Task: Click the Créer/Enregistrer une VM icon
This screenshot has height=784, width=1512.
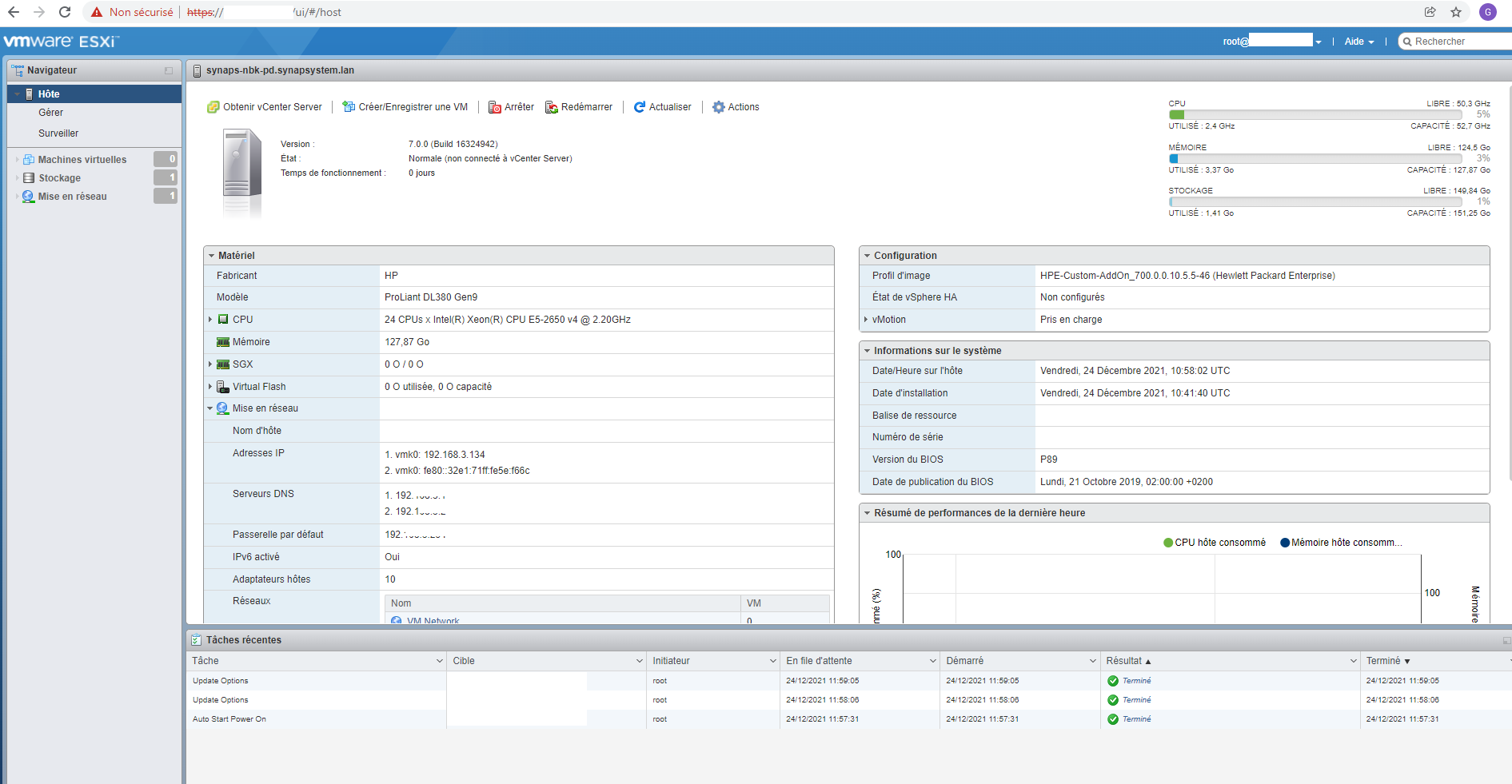Action: 349,107
